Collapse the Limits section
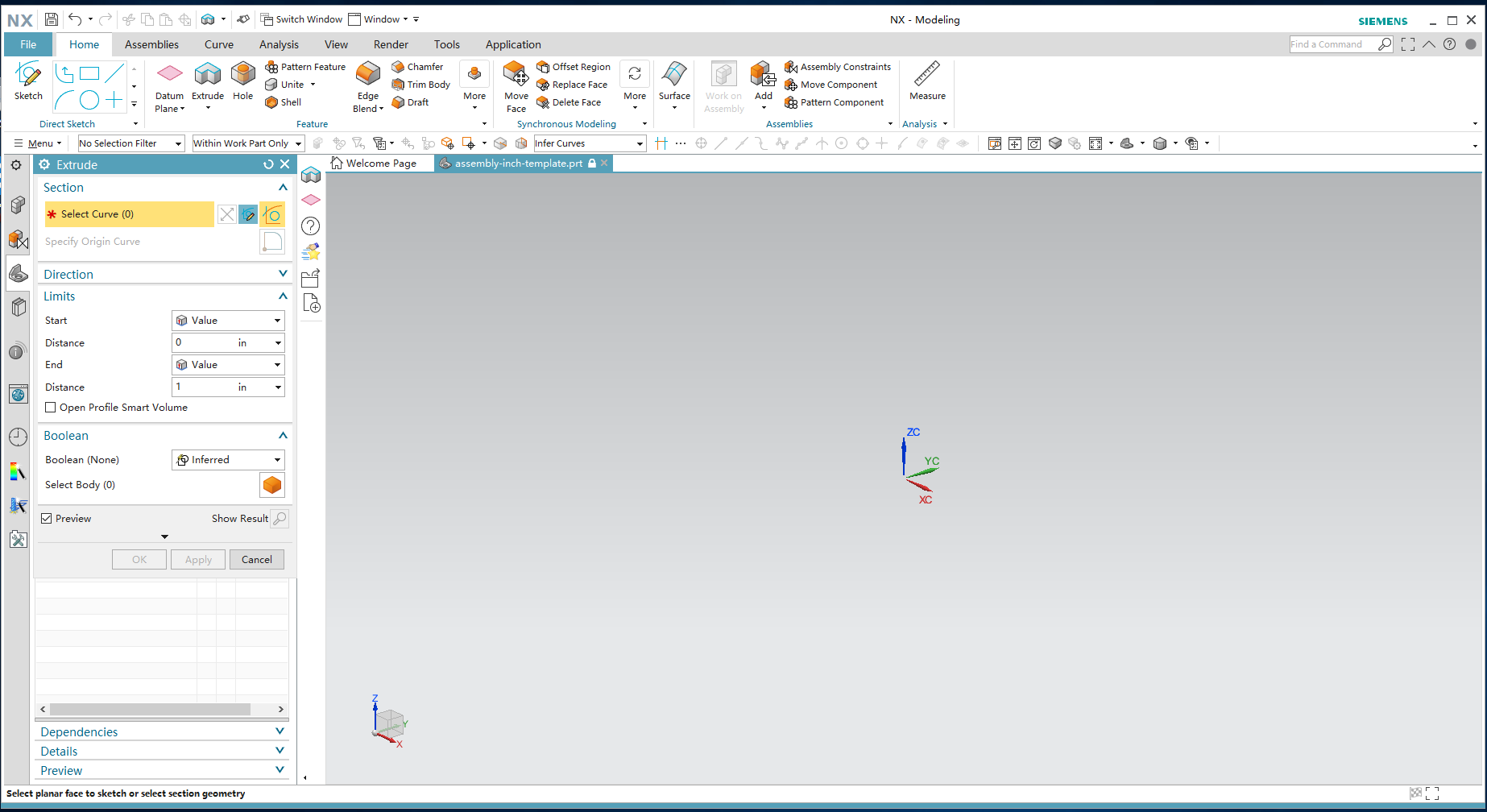This screenshot has width=1487, height=812. pos(283,296)
